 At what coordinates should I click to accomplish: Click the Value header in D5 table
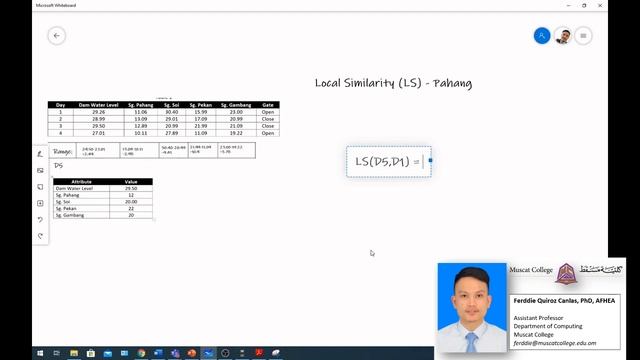[x=131, y=182]
